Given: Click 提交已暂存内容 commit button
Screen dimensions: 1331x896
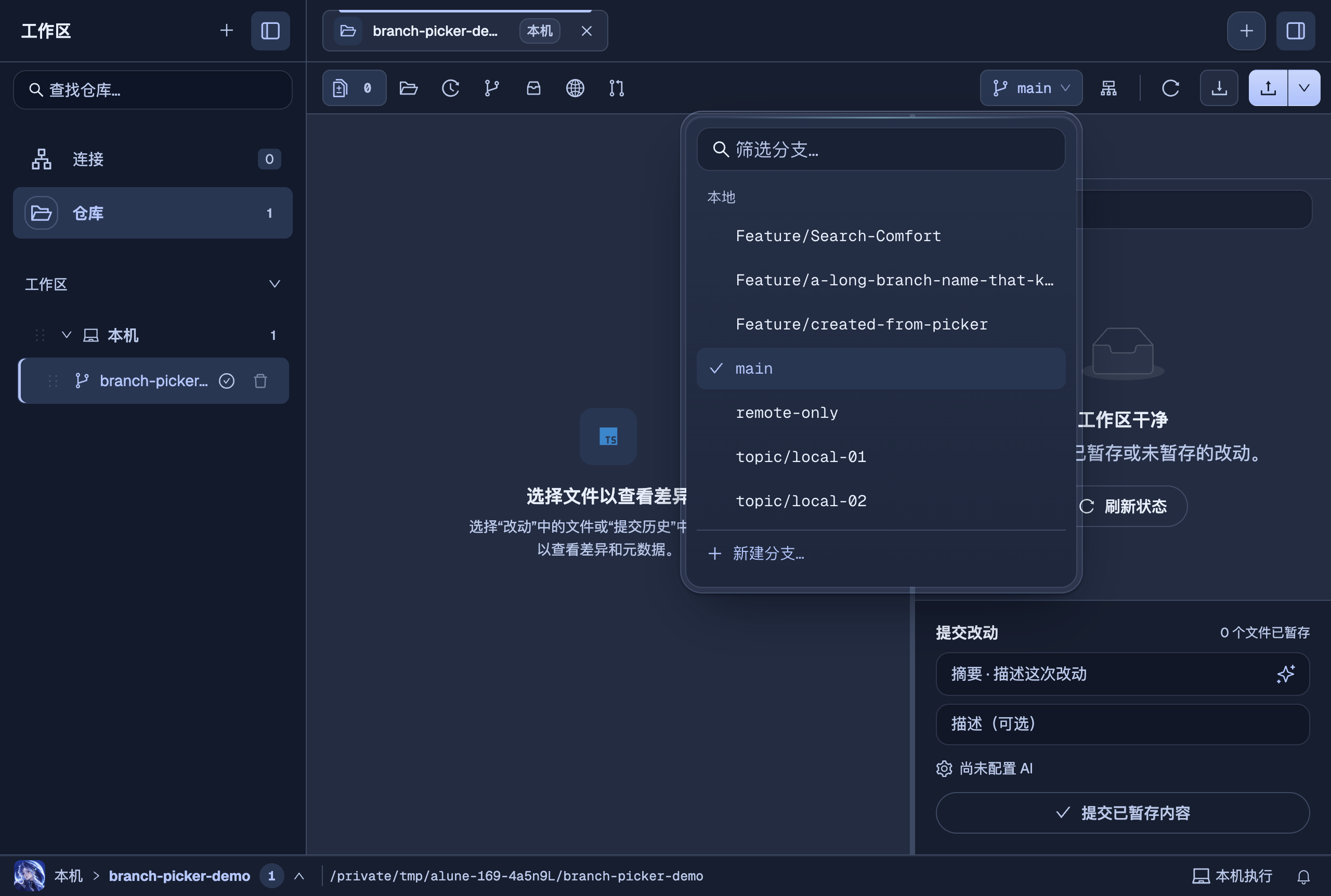Looking at the screenshot, I should point(1123,812).
